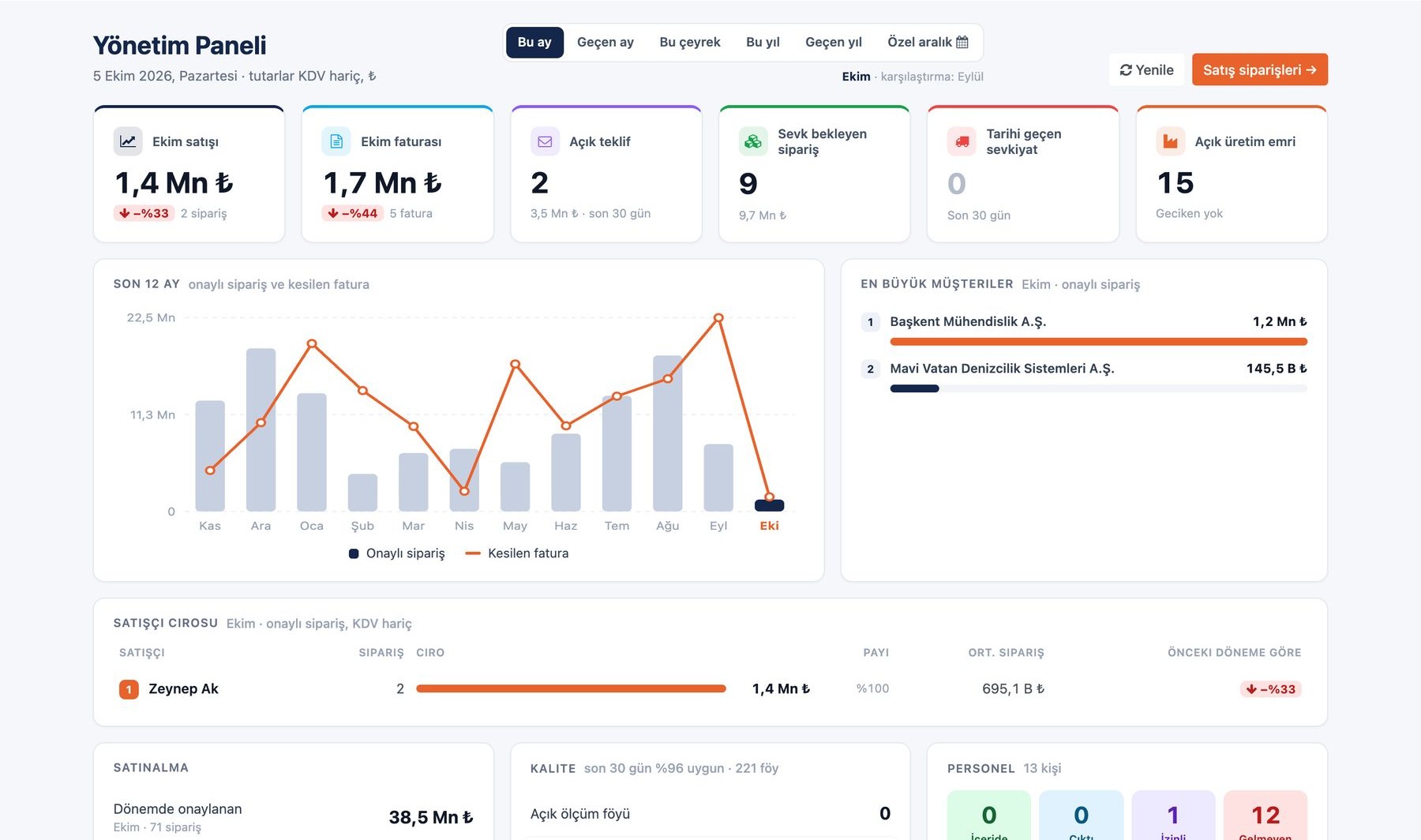Click the Kesilen fatura legend swatch

(x=473, y=553)
